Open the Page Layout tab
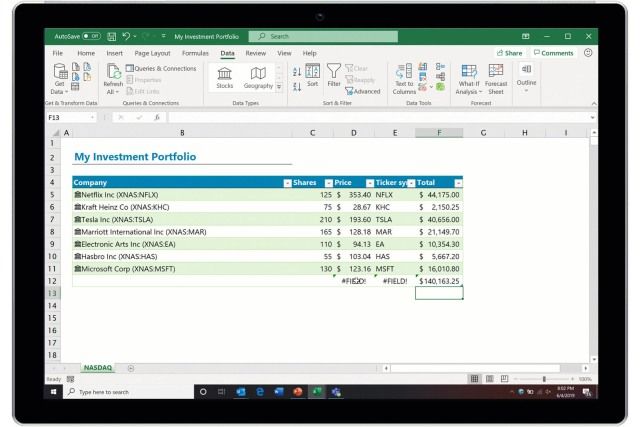 point(152,52)
